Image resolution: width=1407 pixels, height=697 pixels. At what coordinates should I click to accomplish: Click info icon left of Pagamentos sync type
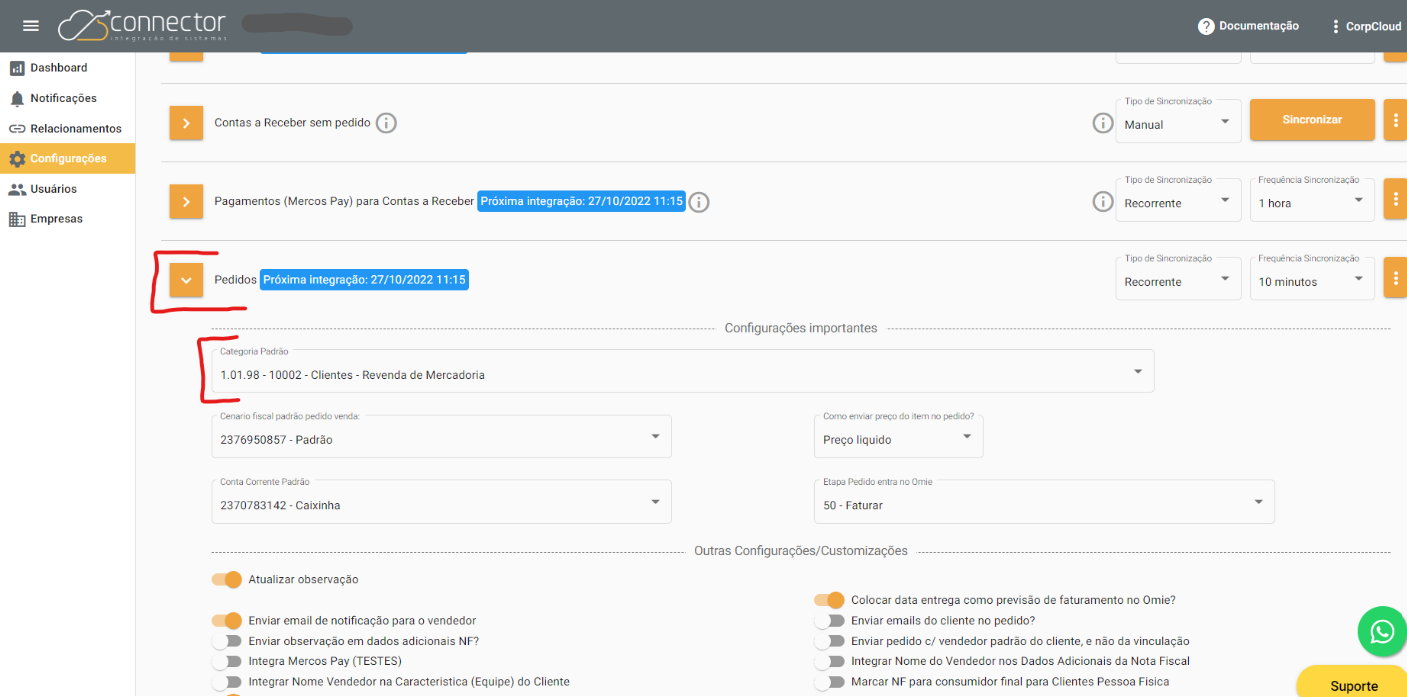click(1102, 202)
